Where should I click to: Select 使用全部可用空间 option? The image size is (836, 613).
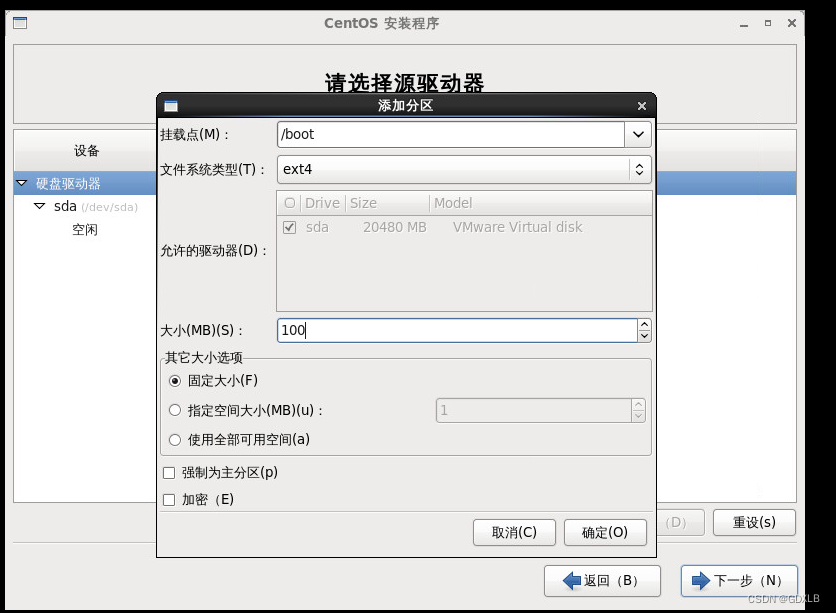[x=173, y=440]
